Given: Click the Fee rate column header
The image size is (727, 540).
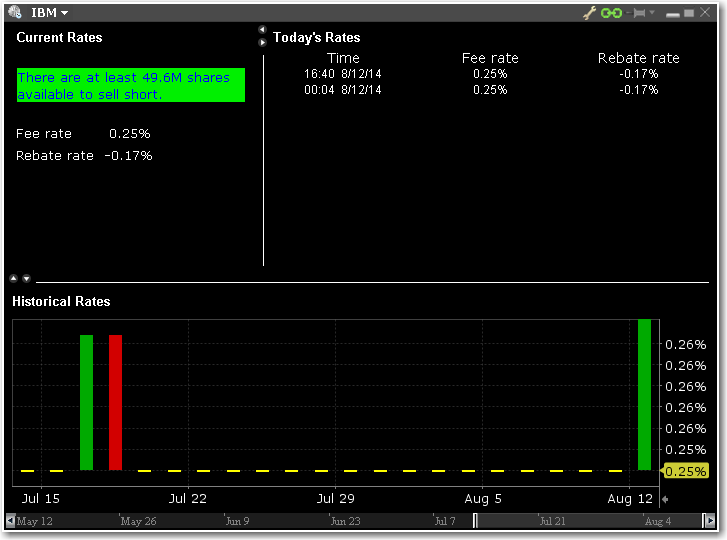Looking at the screenshot, I should point(490,58).
